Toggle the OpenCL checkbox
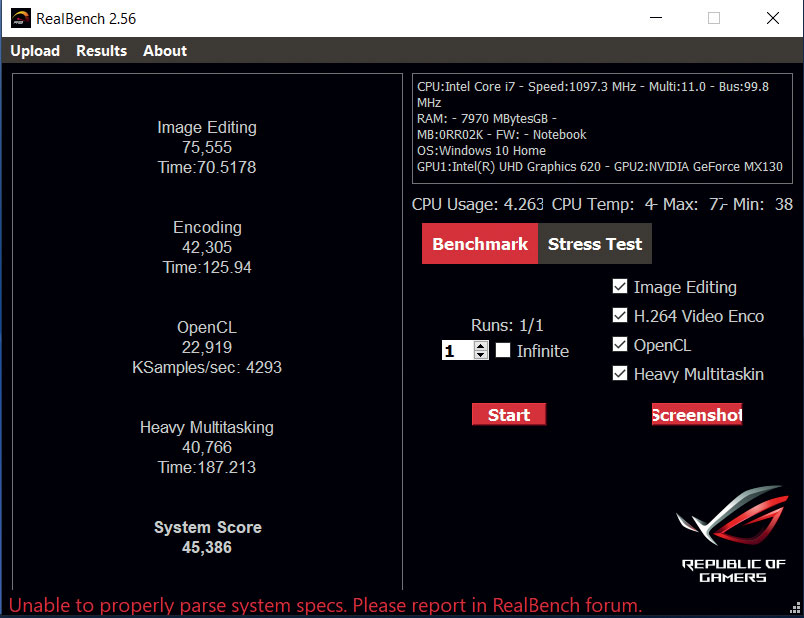This screenshot has height=618, width=804. coord(620,345)
